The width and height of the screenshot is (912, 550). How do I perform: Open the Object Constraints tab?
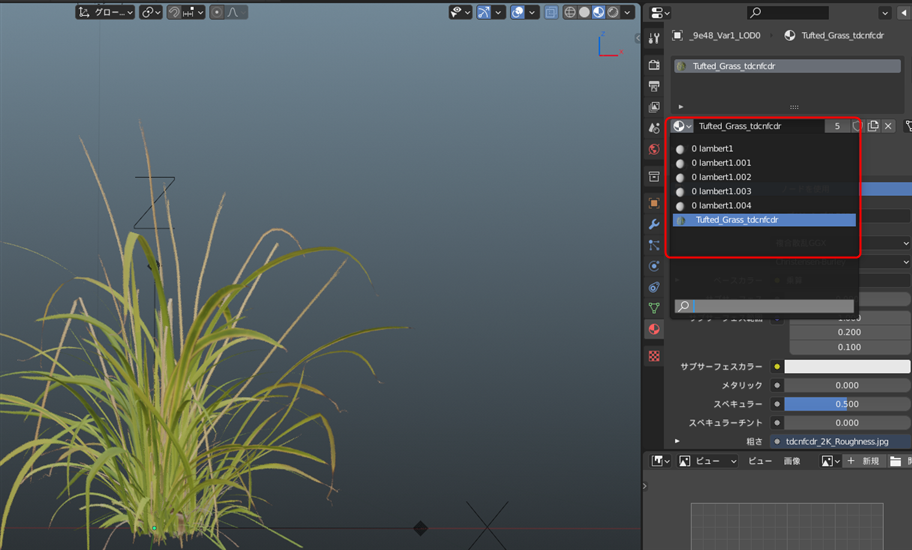coord(654,287)
